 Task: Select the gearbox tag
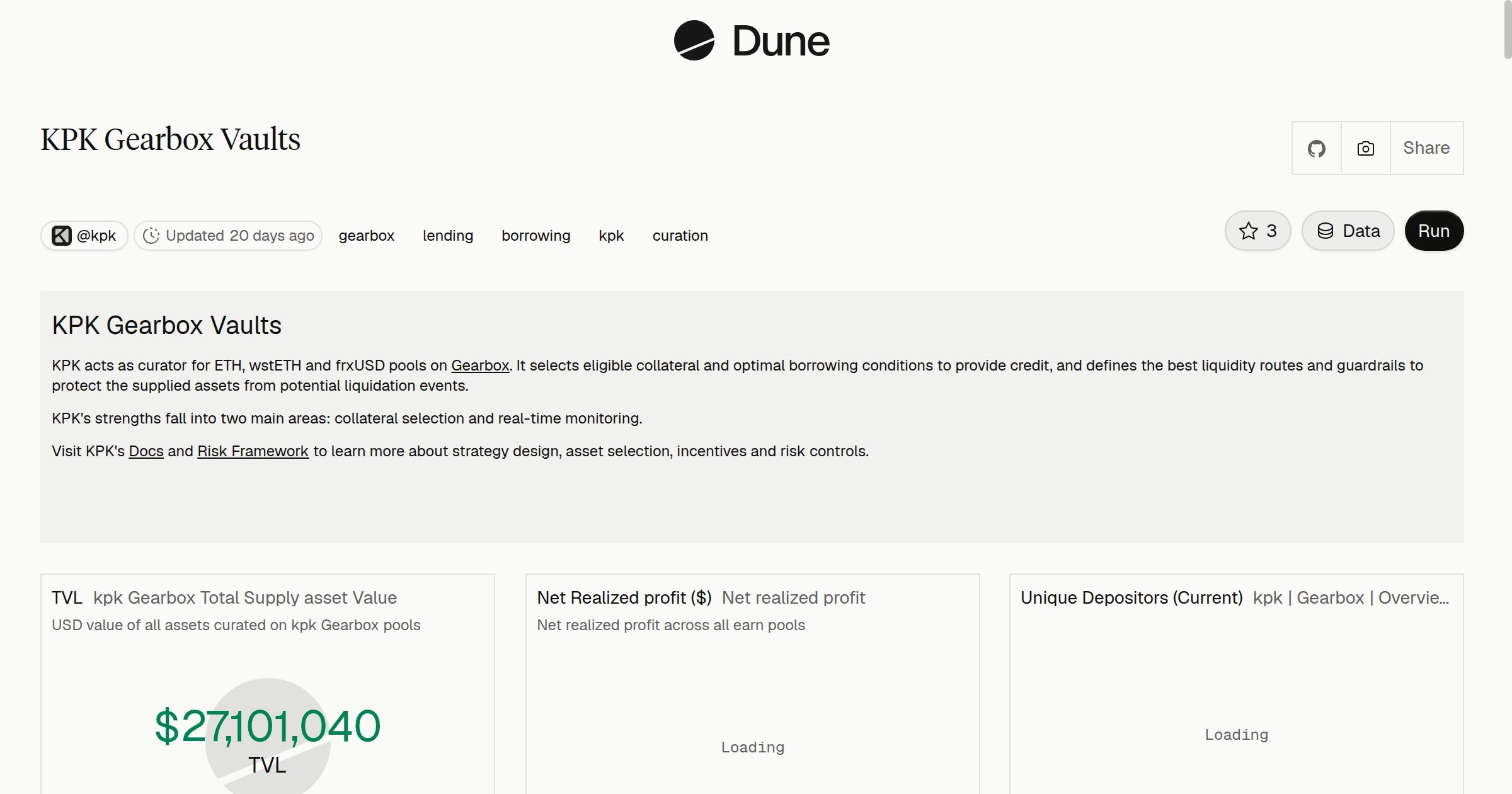coord(367,236)
